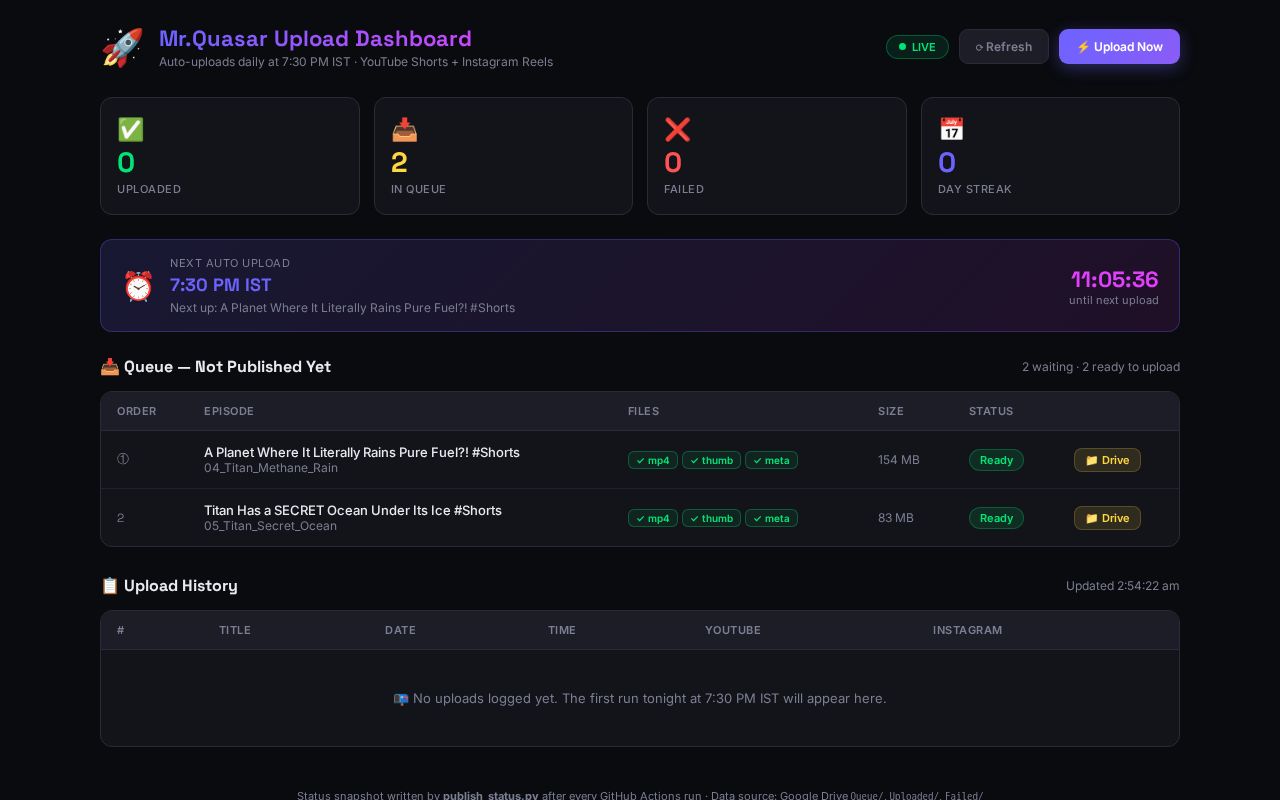1280x800 pixels.
Task: Click the 11:05:36 countdown timer
Action: (1114, 279)
